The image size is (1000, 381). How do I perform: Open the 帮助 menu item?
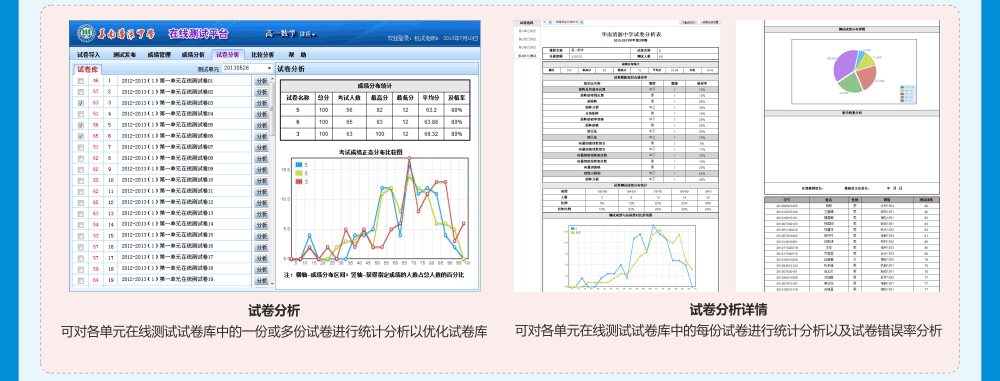click(x=297, y=55)
